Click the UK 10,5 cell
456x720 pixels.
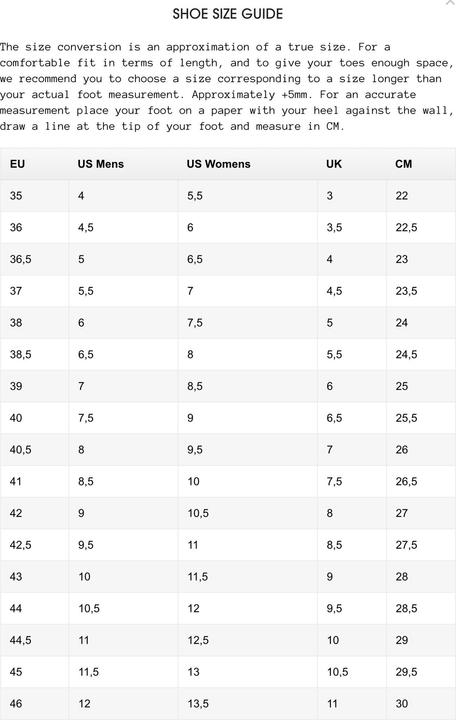pyautogui.click(x=338, y=672)
